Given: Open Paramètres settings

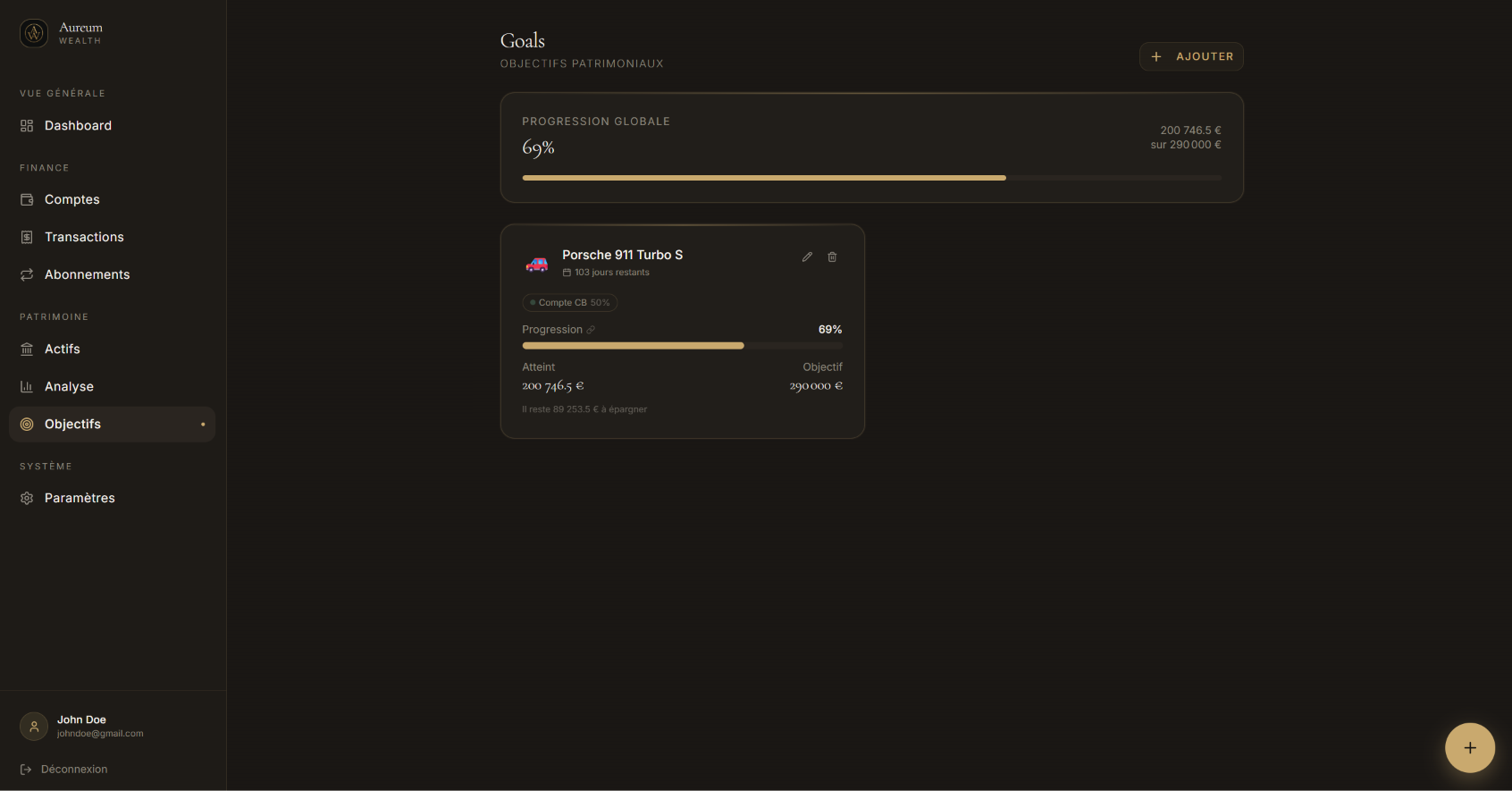Looking at the screenshot, I should (113, 498).
